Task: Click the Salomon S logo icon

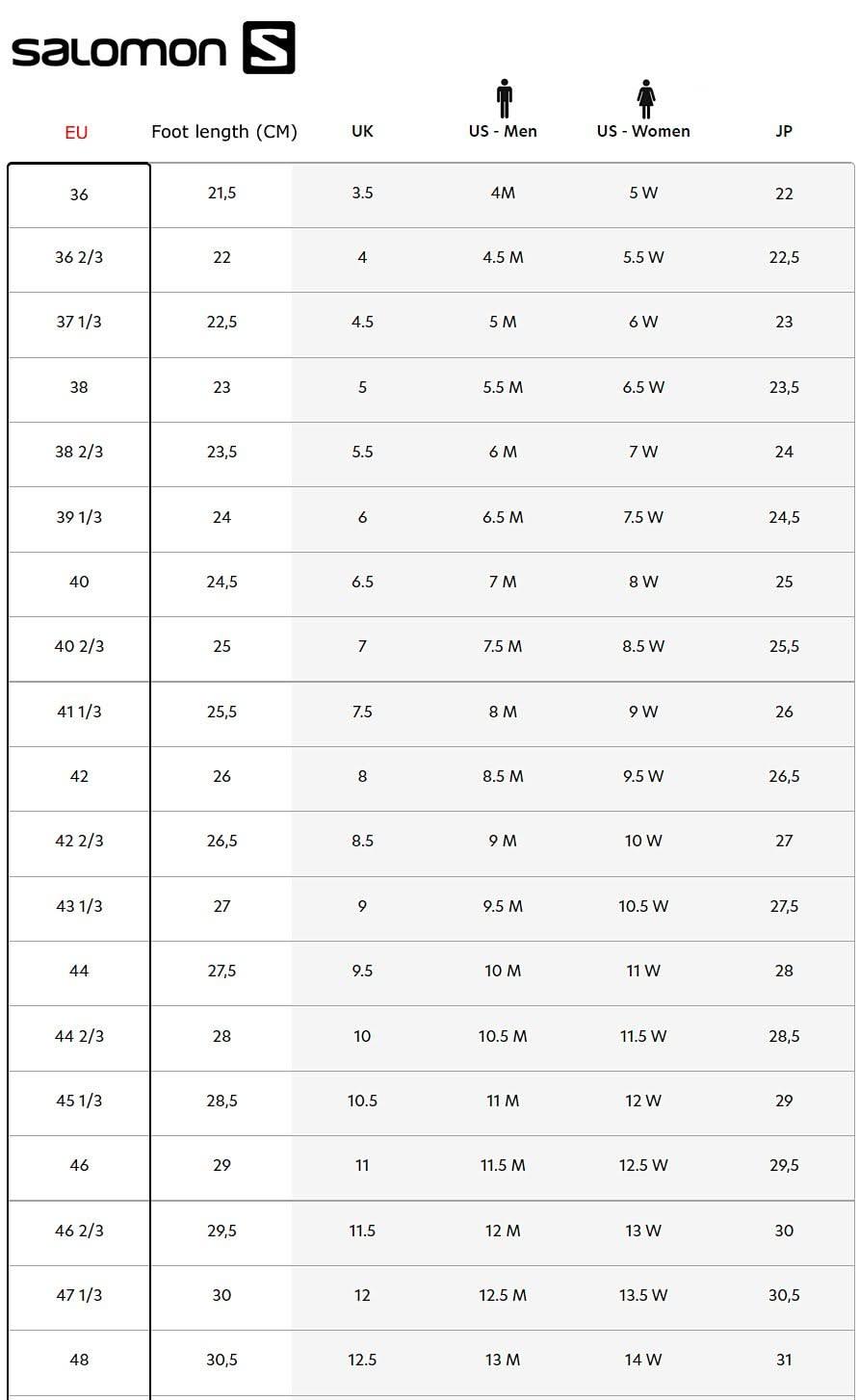Action: pos(269,48)
